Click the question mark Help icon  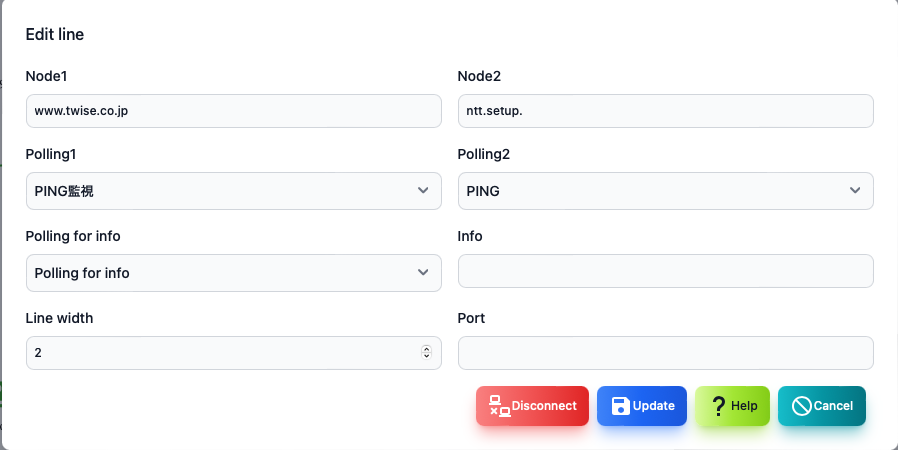pos(719,406)
